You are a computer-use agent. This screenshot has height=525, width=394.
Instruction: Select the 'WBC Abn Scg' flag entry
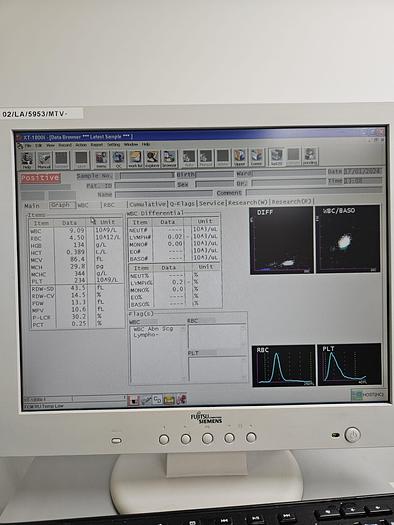click(x=153, y=329)
